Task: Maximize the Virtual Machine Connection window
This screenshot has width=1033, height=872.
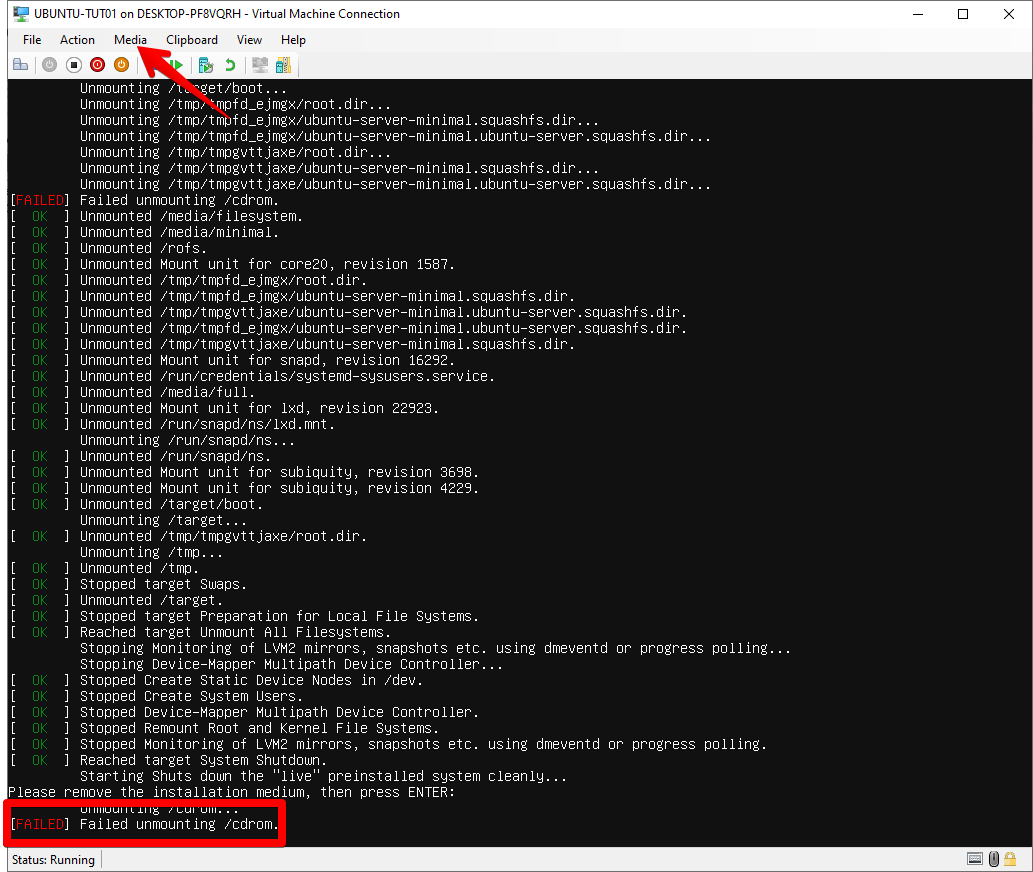Action: point(963,14)
